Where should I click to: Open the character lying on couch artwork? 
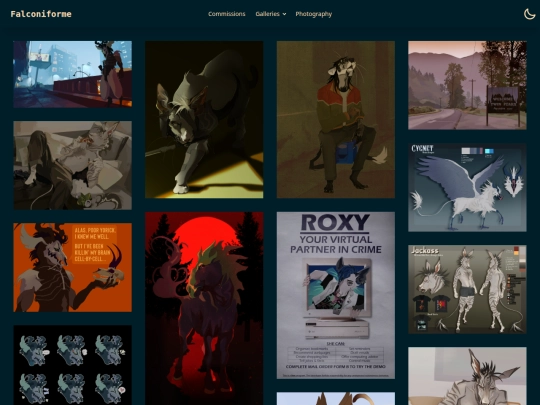(73, 165)
